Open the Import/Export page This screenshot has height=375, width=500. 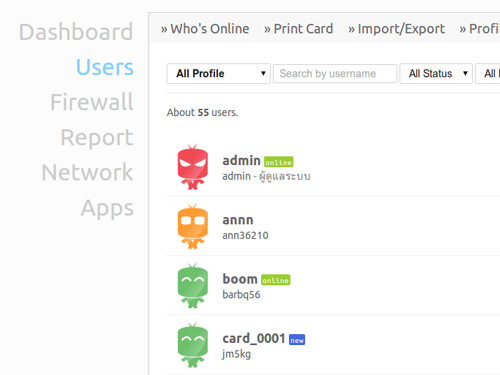(x=397, y=29)
